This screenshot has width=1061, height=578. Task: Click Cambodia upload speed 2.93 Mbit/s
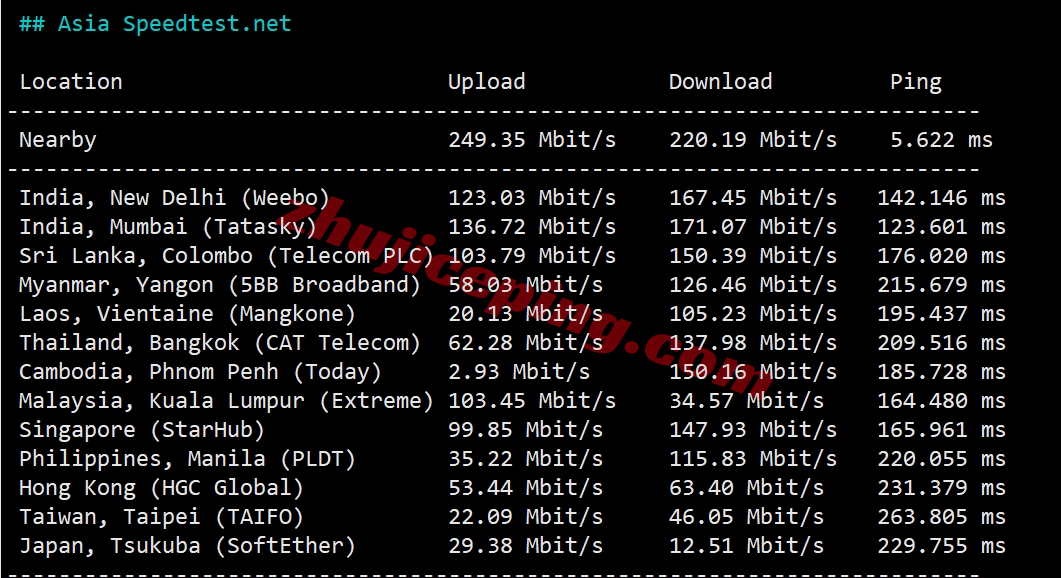click(x=518, y=372)
